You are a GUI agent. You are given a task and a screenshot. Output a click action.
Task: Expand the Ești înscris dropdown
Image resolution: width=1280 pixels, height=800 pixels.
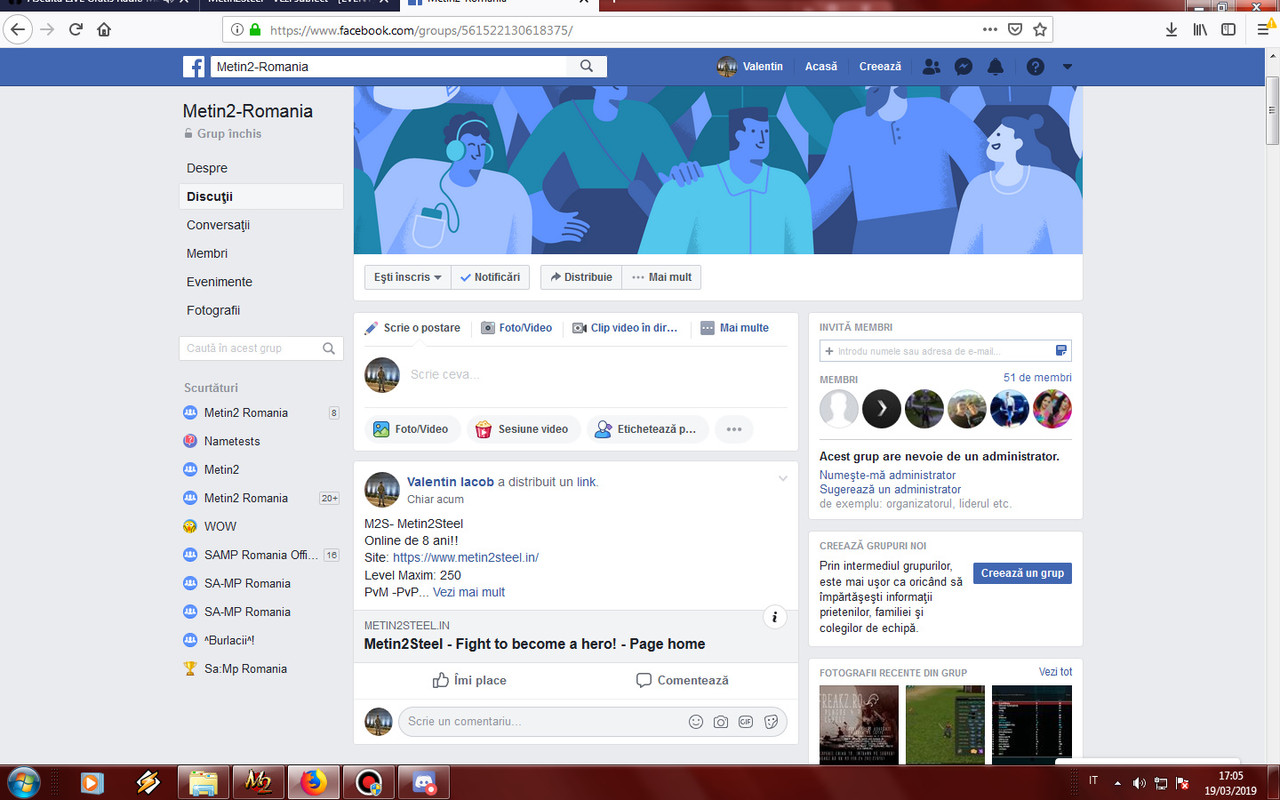[406, 277]
